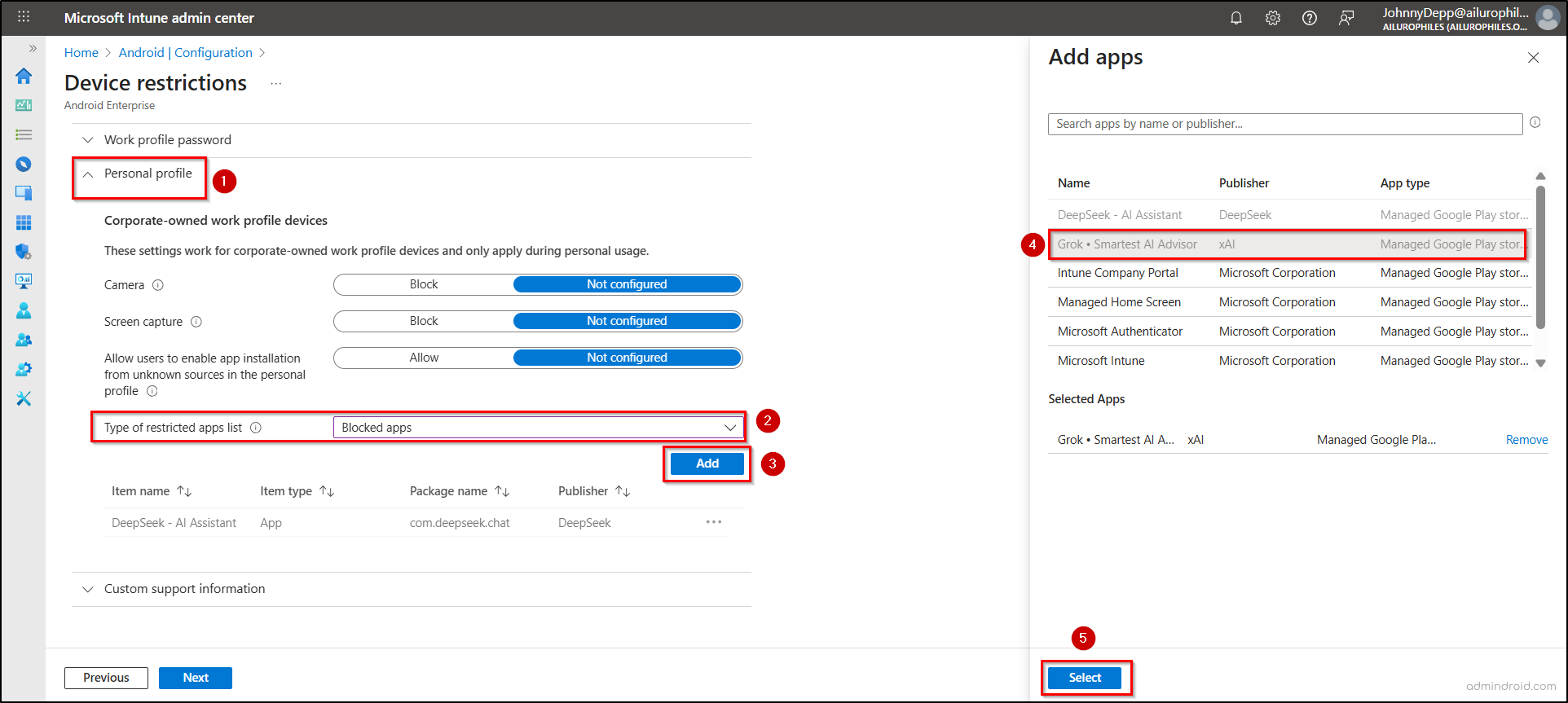Screen dimensions: 1568x703
Task: Set unknown sources installation to Allow
Action: click(424, 358)
